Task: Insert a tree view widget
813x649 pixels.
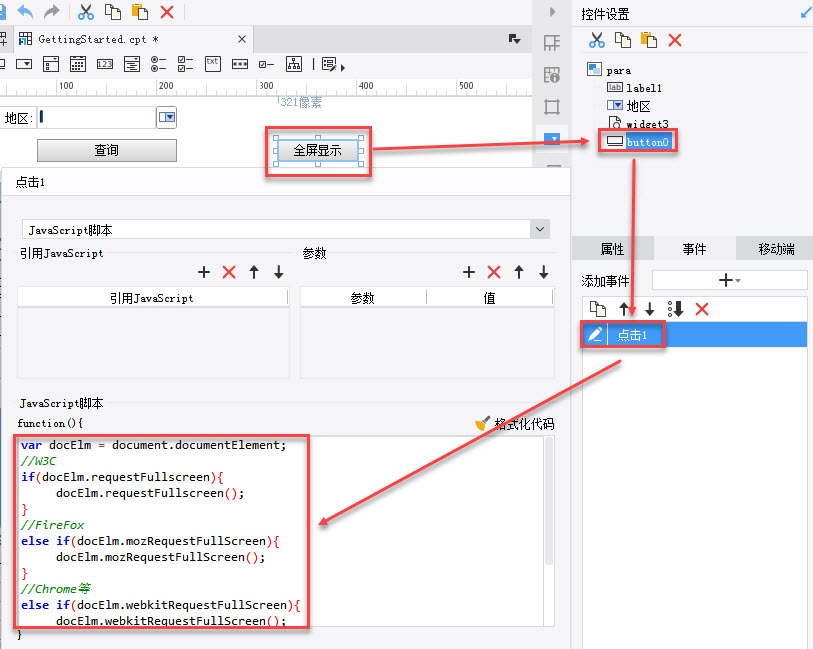Action: 294,64
